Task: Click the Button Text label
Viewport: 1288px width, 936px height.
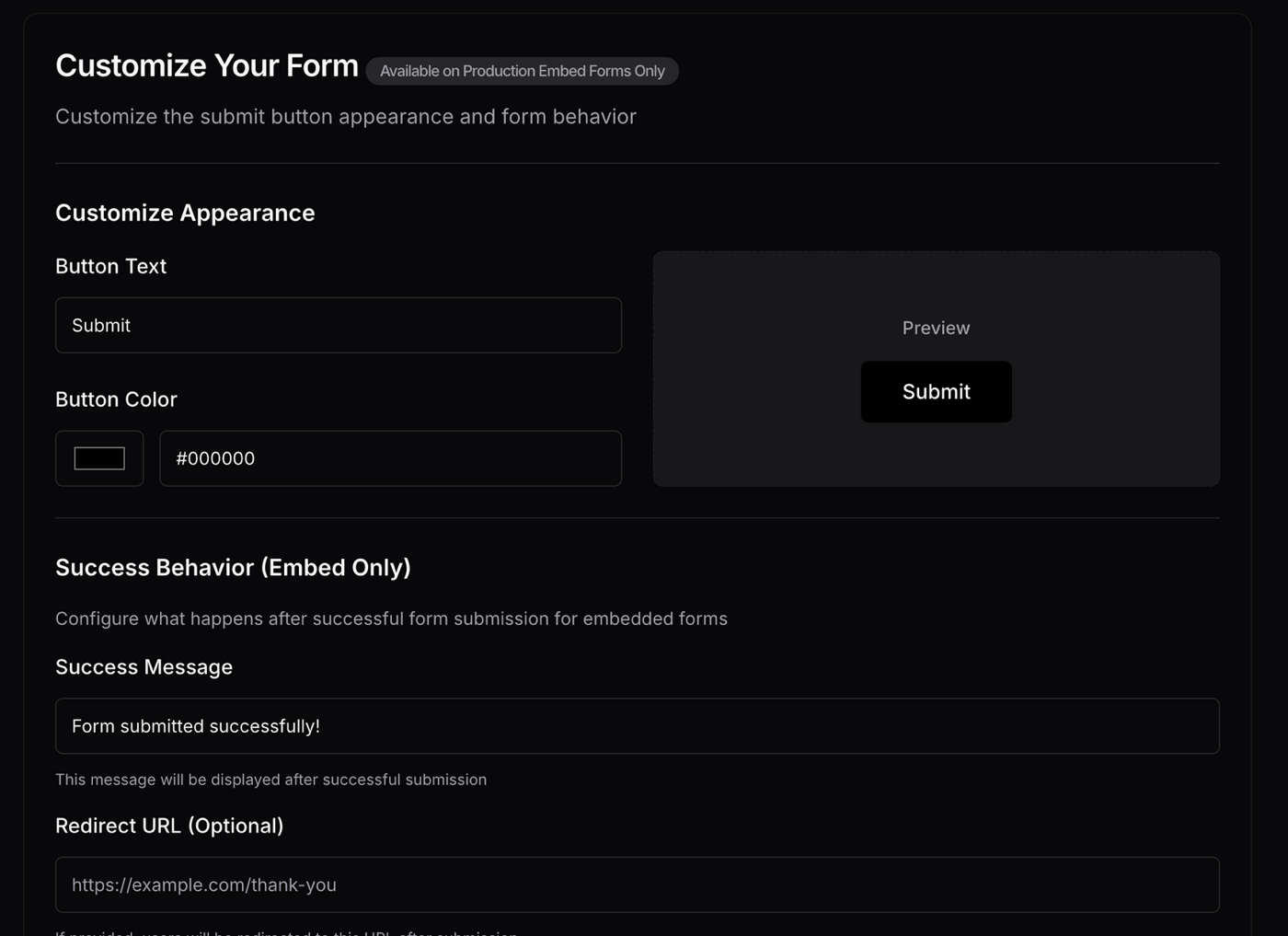Action: pyautogui.click(x=110, y=266)
